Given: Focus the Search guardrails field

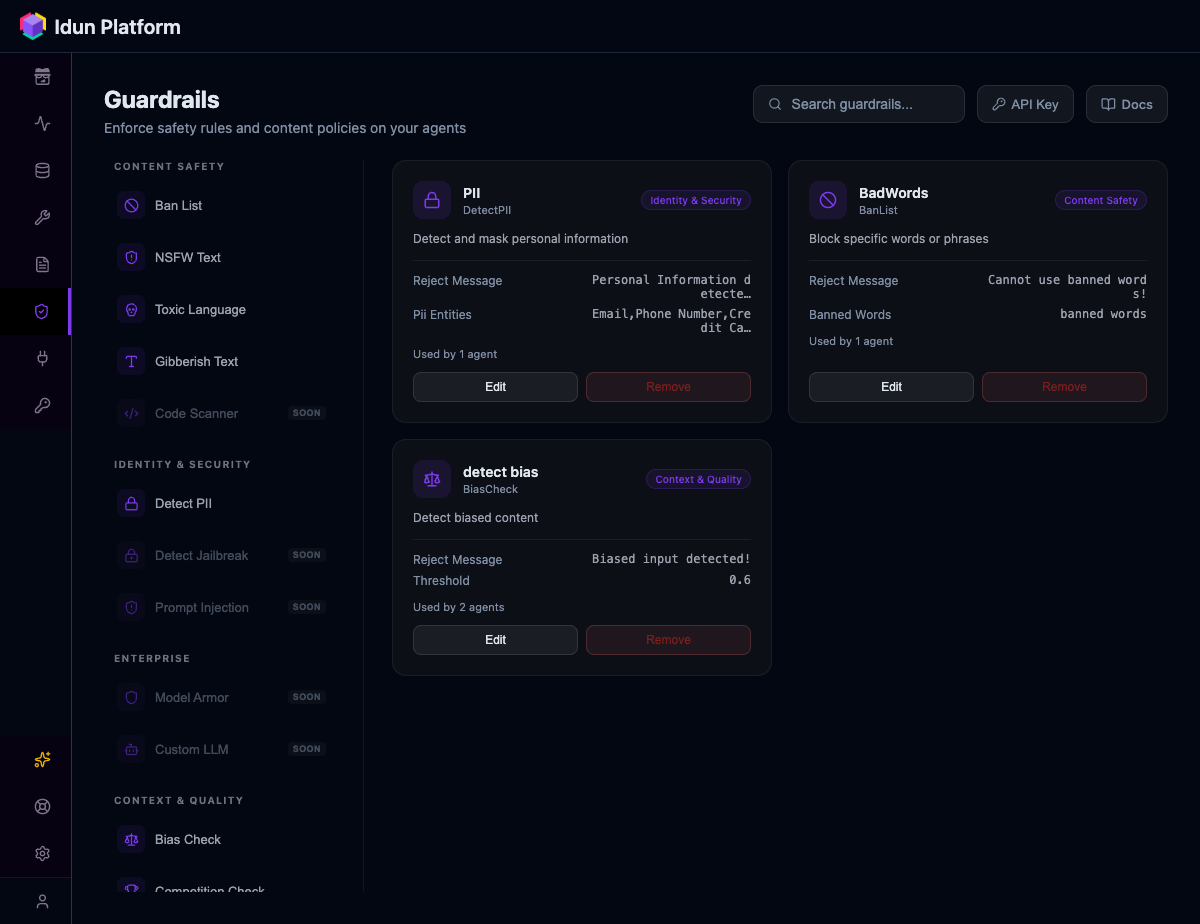Looking at the screenshot, I should point(859,104).
